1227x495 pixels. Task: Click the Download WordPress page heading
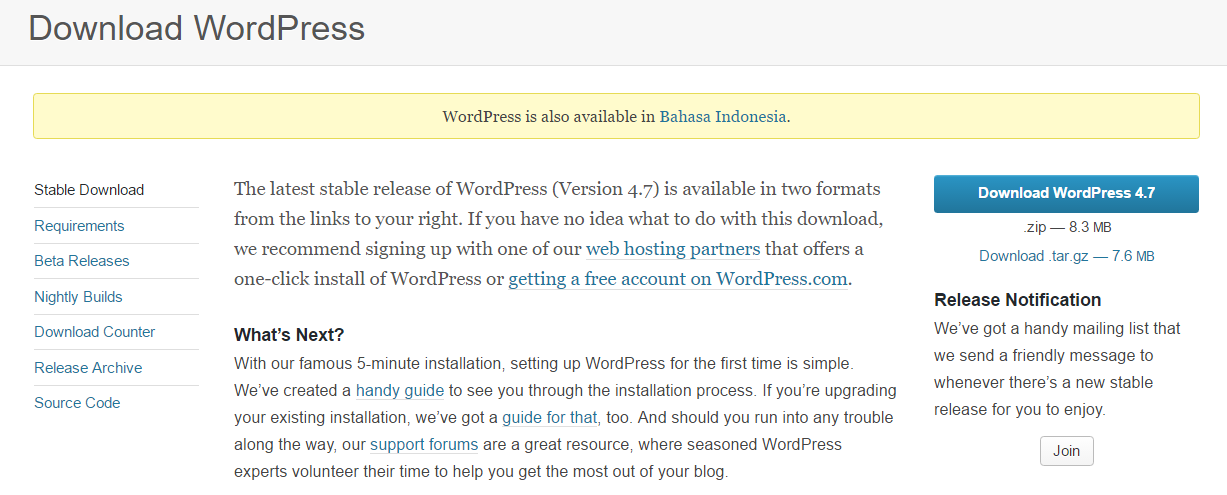click(196, 28)
